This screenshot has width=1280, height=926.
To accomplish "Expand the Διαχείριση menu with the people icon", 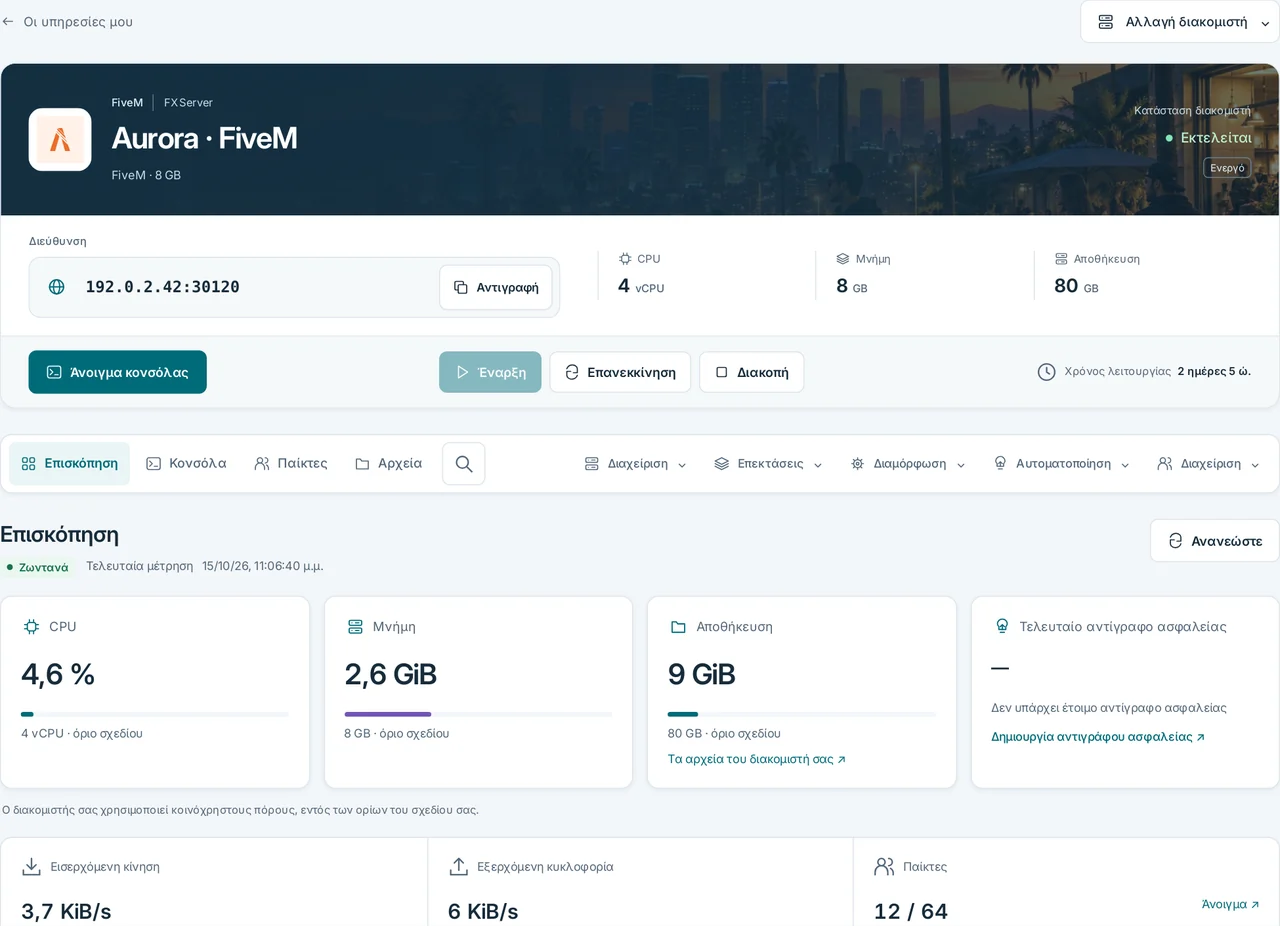I will pyautogui.click(x=1209, y=464).
